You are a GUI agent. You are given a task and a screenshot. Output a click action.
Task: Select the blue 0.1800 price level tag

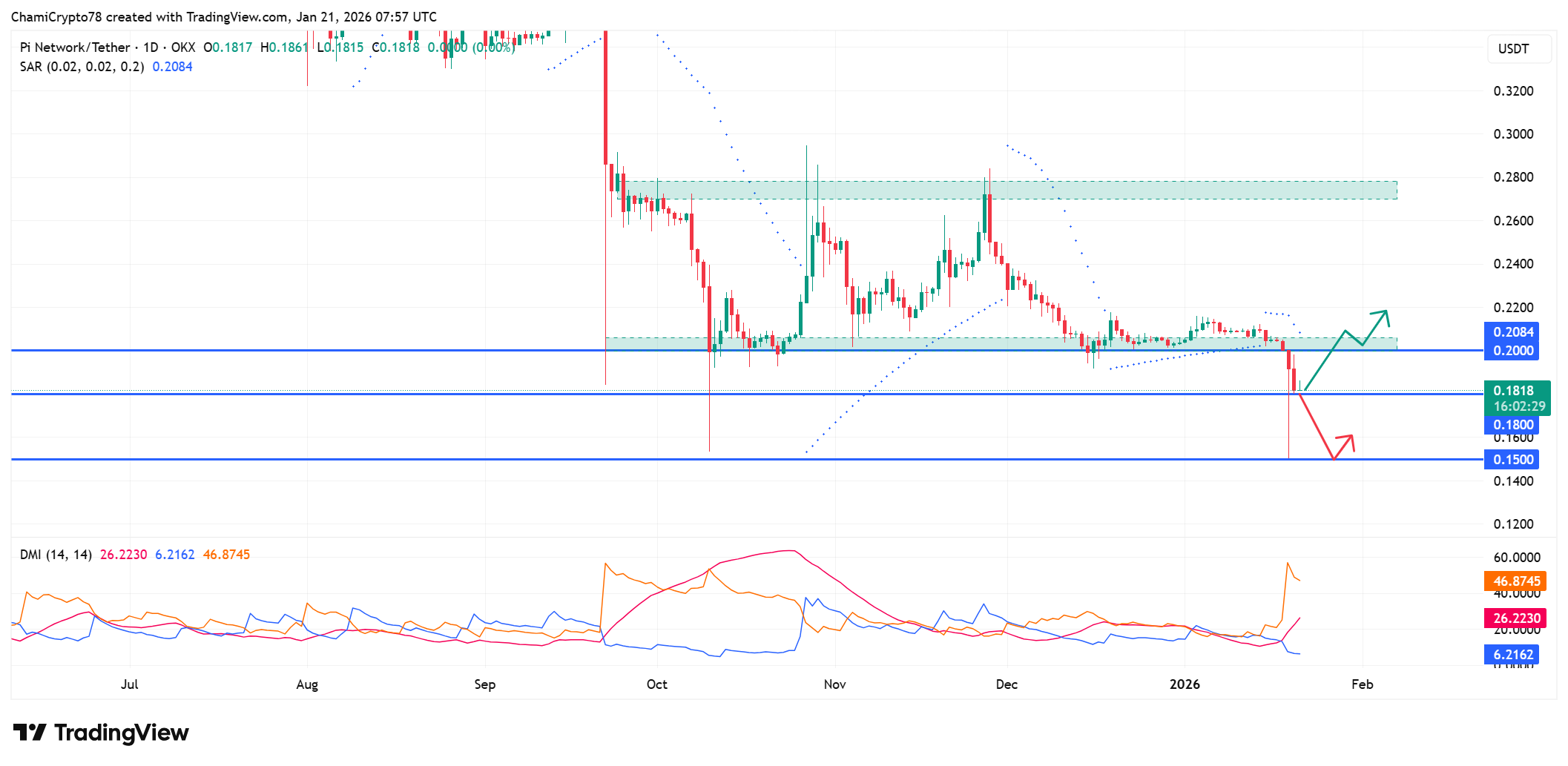(1512, 425)
